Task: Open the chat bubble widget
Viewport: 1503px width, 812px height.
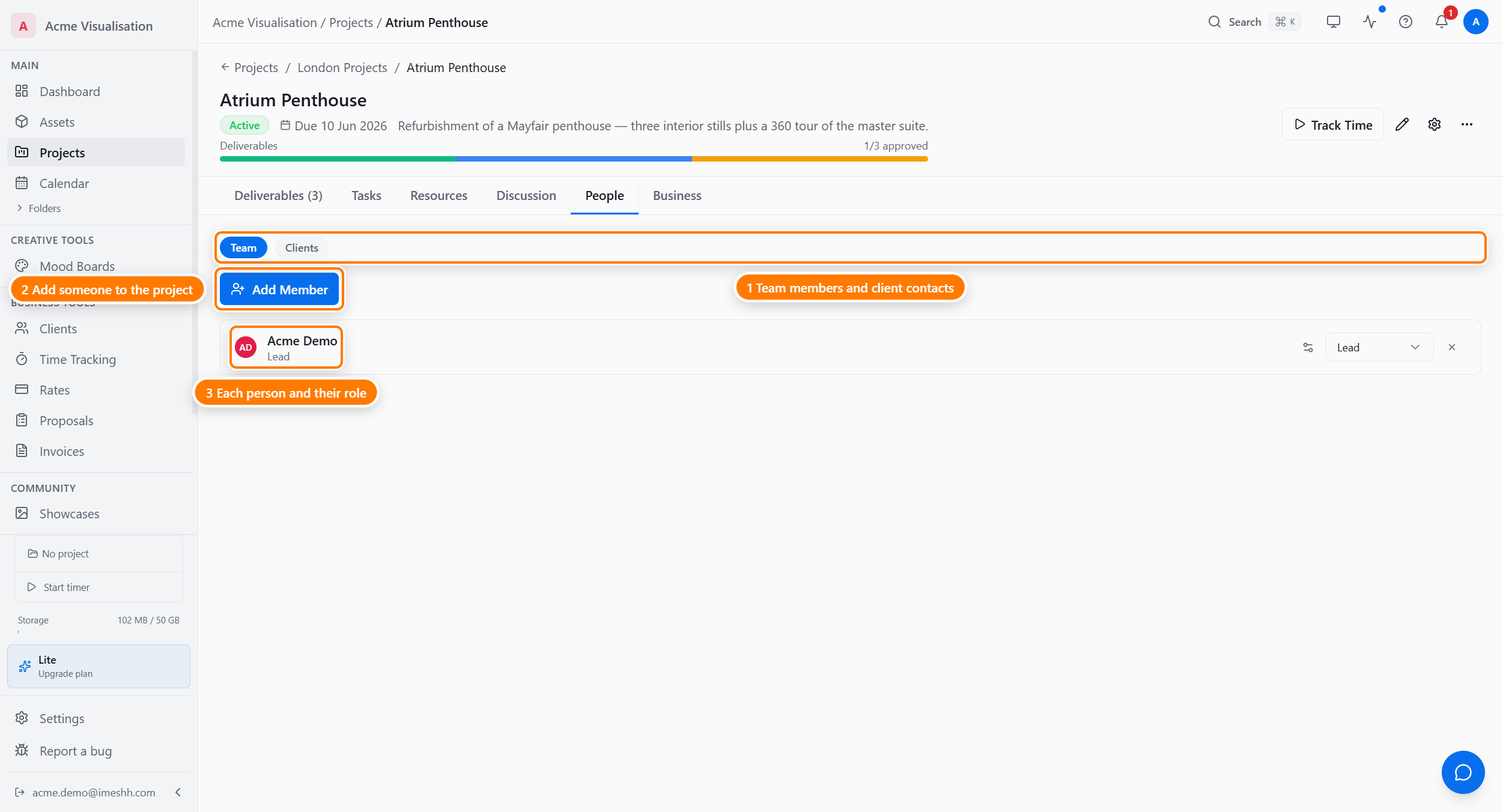Action: coord(1463,772)
